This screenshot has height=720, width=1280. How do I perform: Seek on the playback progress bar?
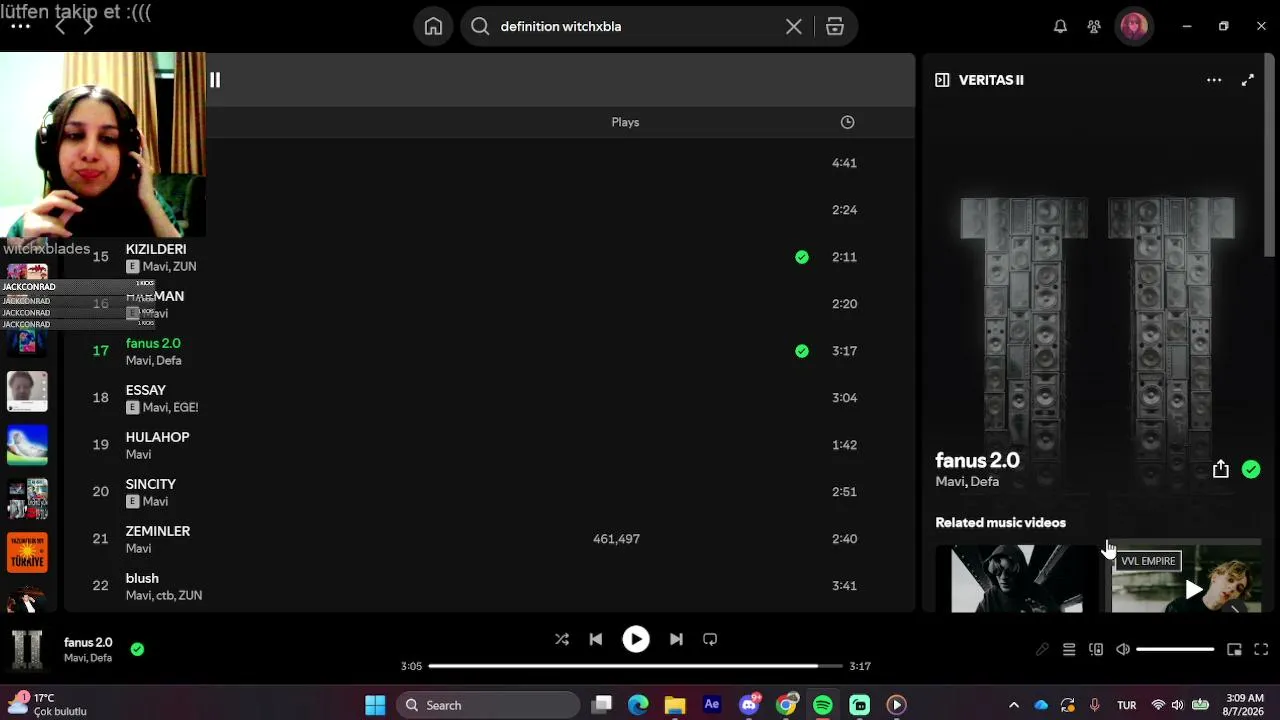pos(636,666)
